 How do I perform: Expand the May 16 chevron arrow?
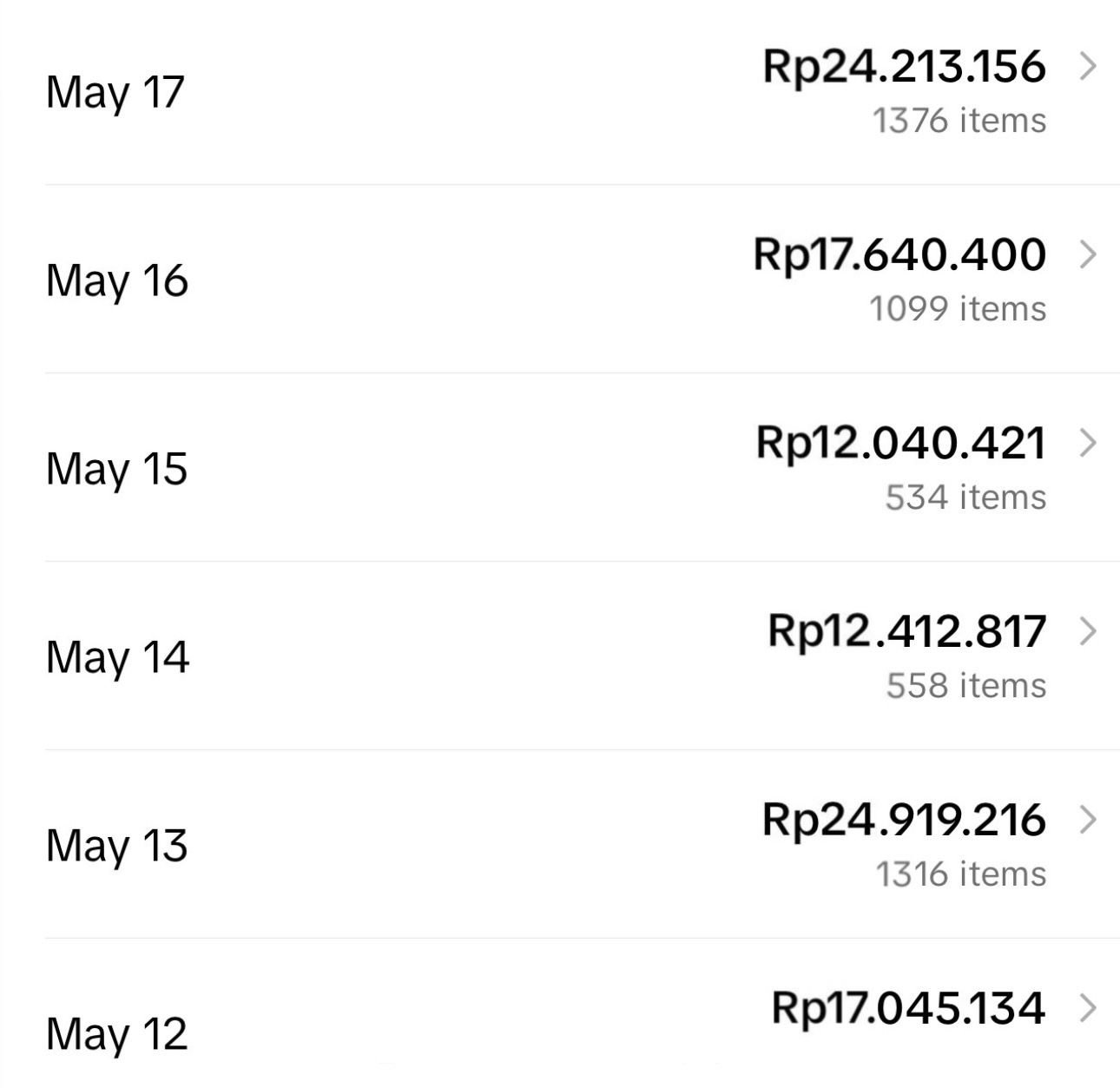tap(1088, 254)
